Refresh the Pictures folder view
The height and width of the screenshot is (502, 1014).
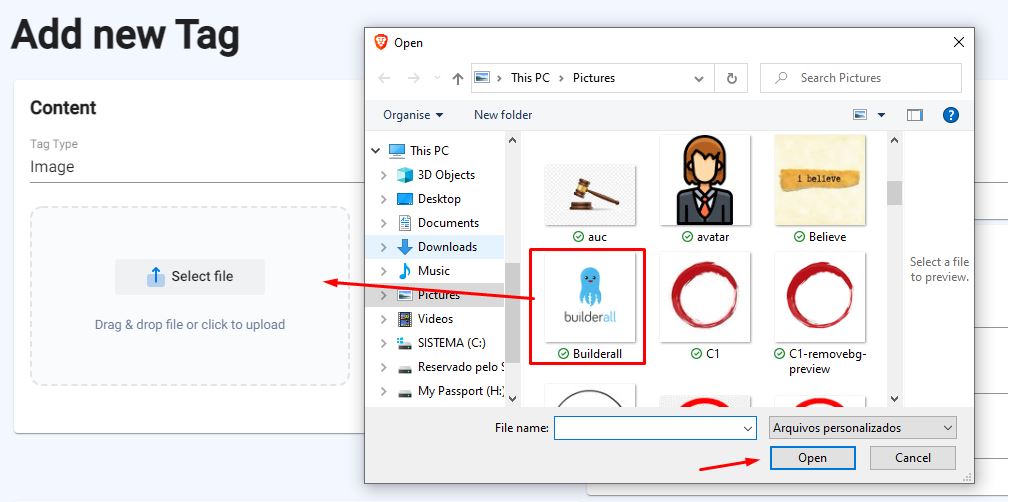(731, 78)
